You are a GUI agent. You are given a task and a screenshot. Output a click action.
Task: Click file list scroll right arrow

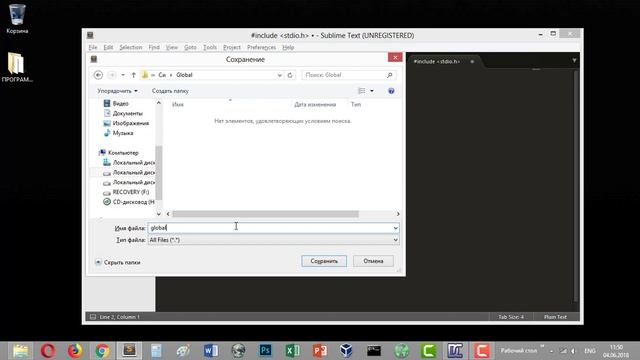[398, 214]
